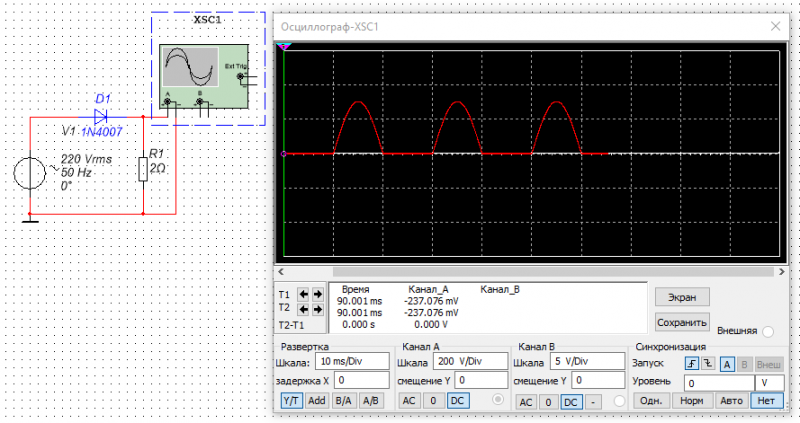Image resolution: width=800 pixels, height=423 pixels.
Task: Choose Нет trigger mode
Action: 766,401
